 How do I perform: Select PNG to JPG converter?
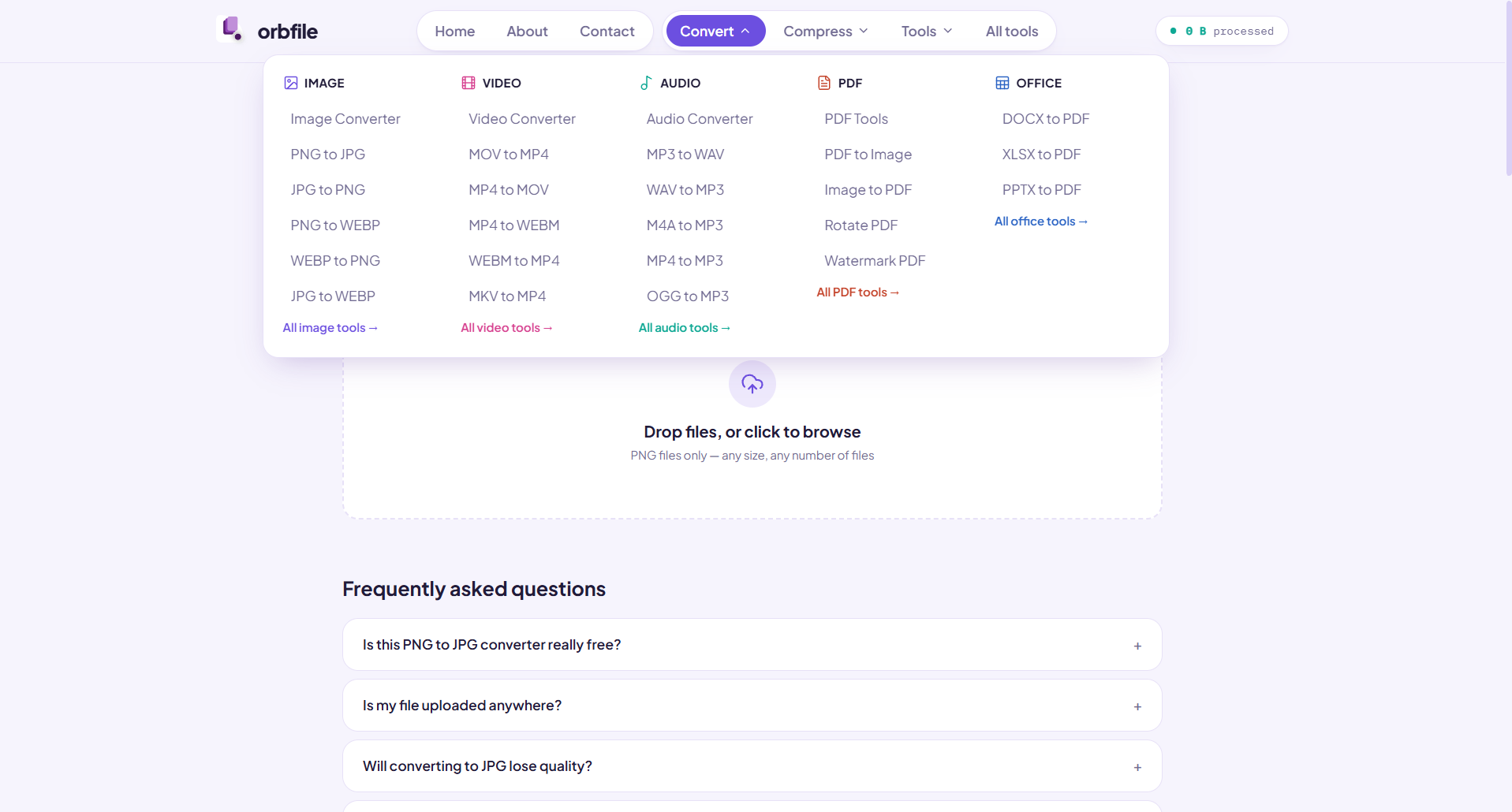[x=328, y=155]
